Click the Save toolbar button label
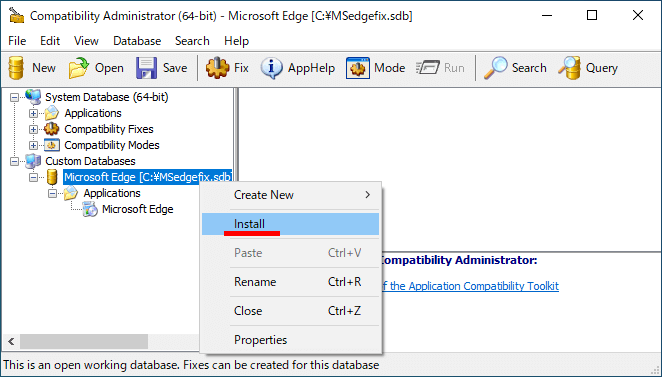 pos(175,68)
